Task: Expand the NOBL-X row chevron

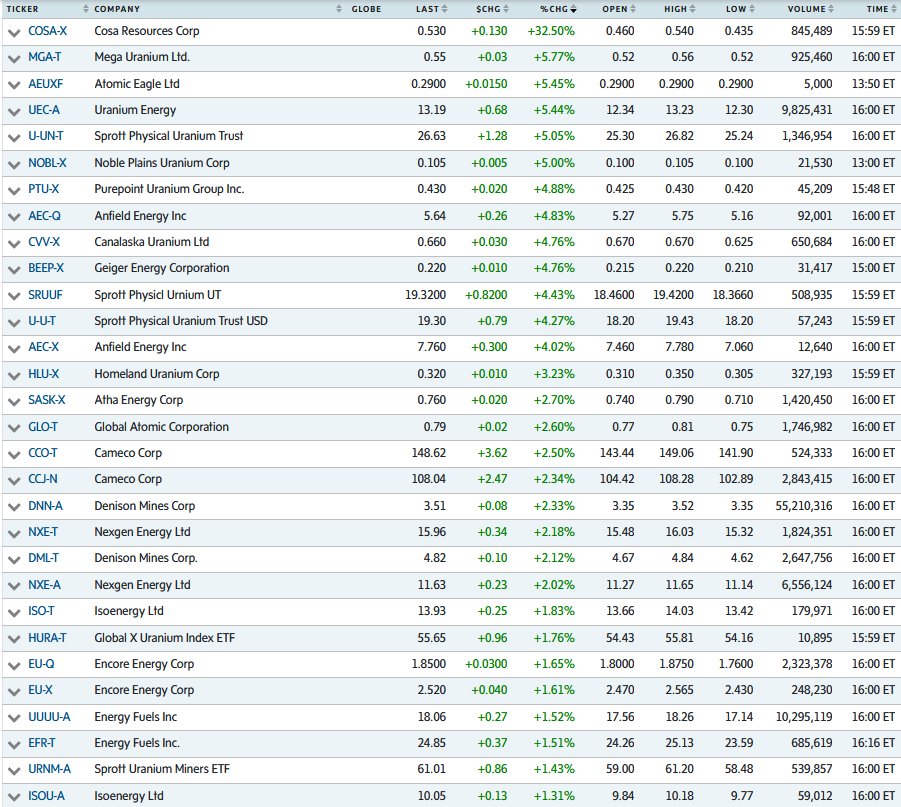Action: coord(14,164)
